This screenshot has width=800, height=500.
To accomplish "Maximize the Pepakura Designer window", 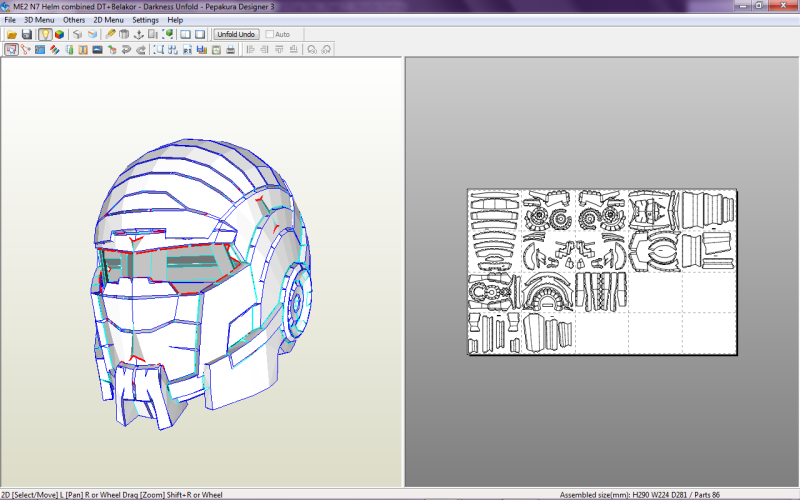I will coord(759,6).
